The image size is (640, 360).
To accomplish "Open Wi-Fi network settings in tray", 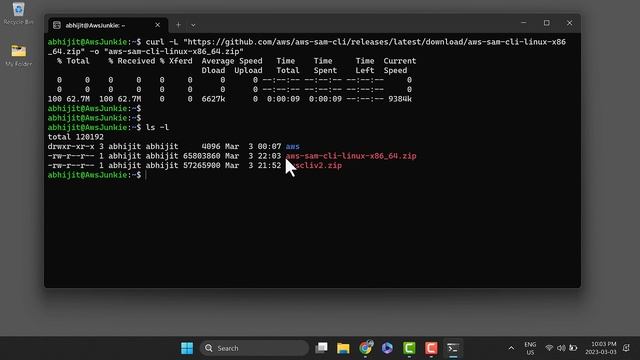I will (x=549, y=348).
